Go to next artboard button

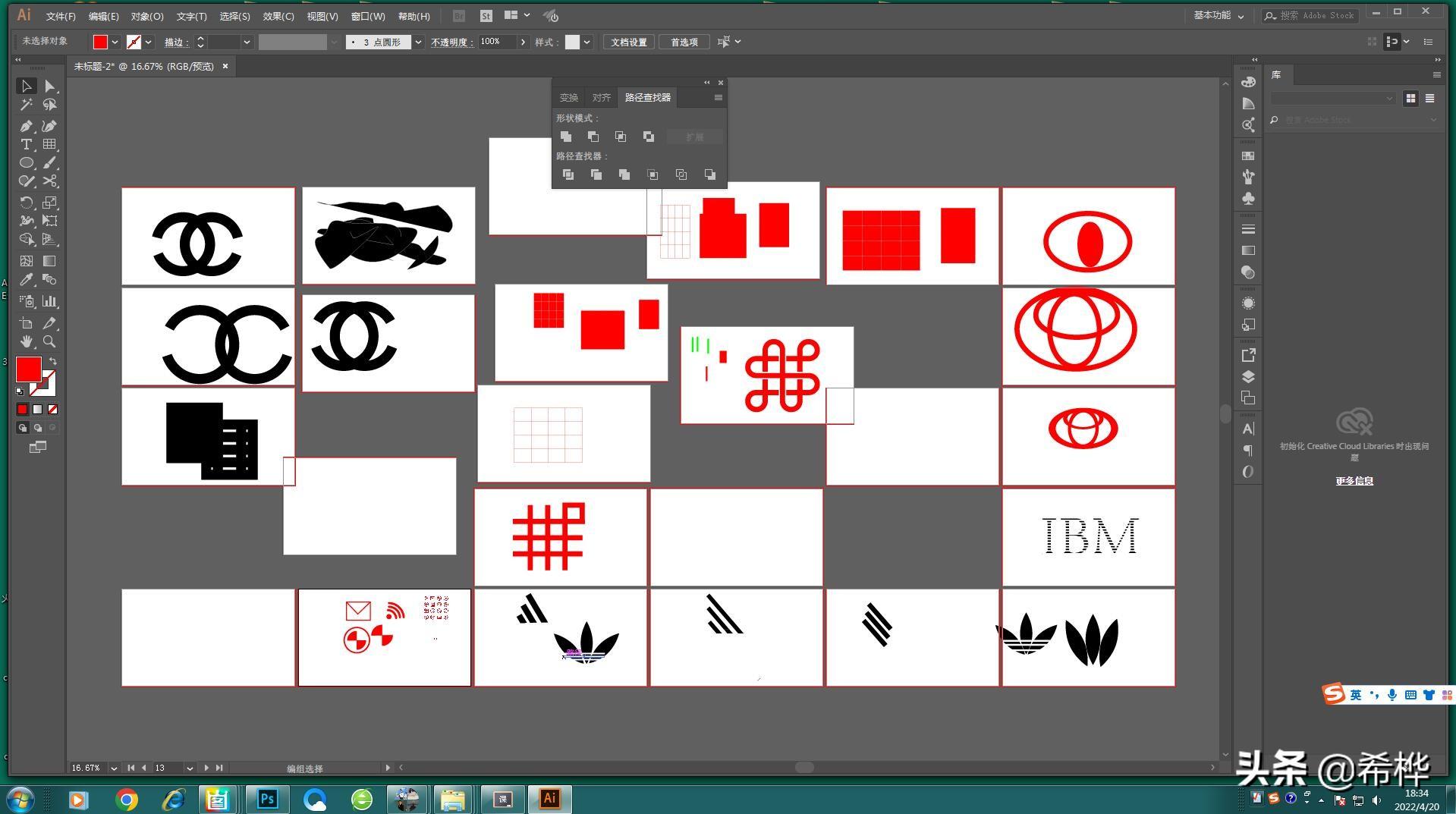(206, 768)
